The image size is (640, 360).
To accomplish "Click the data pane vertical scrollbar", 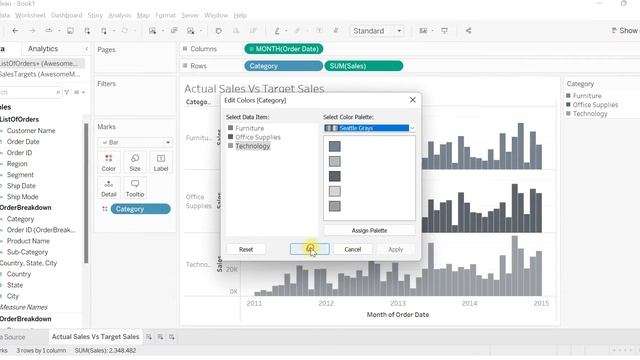I will tap(86, 193).
